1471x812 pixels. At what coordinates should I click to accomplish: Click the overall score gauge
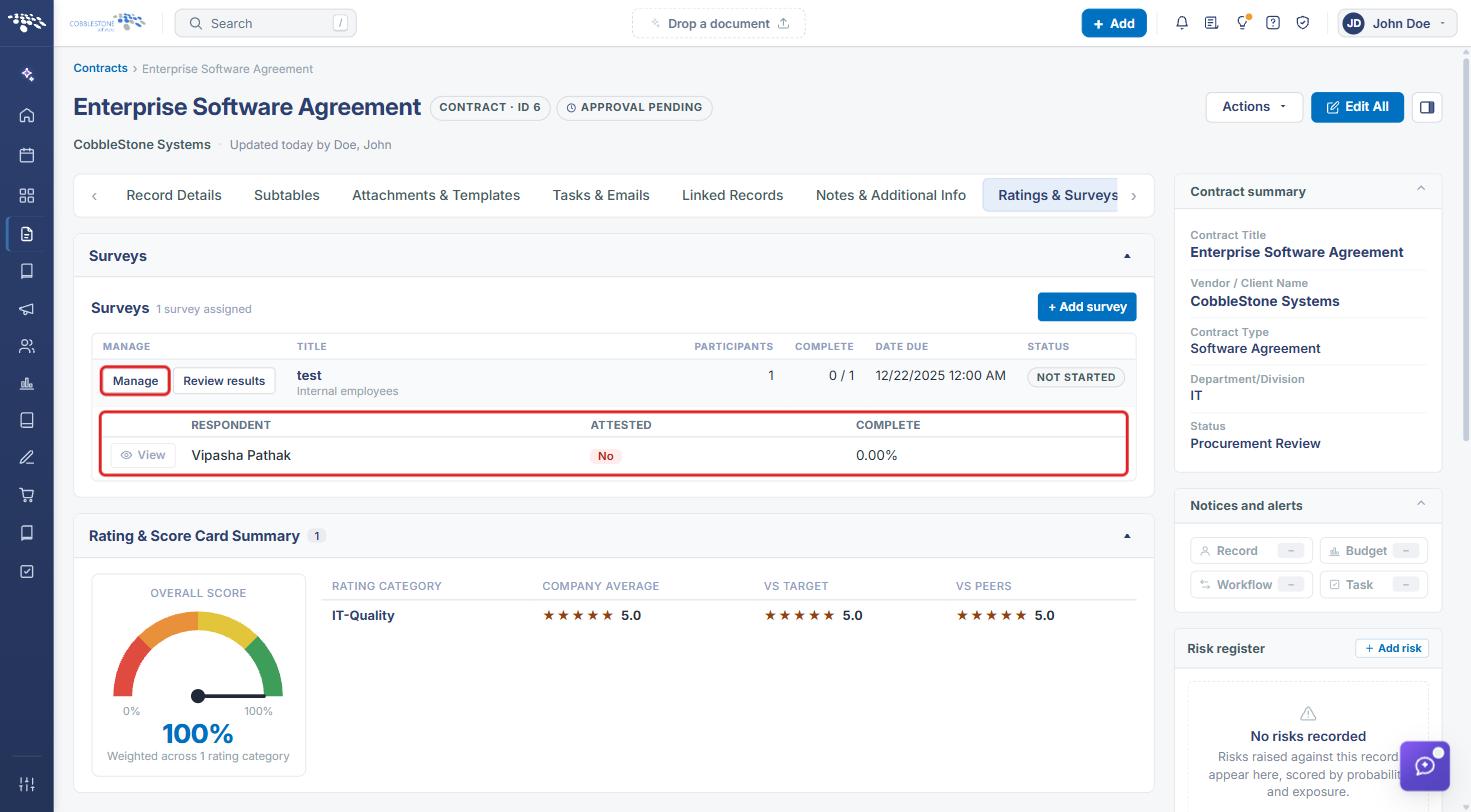point(198,656)
